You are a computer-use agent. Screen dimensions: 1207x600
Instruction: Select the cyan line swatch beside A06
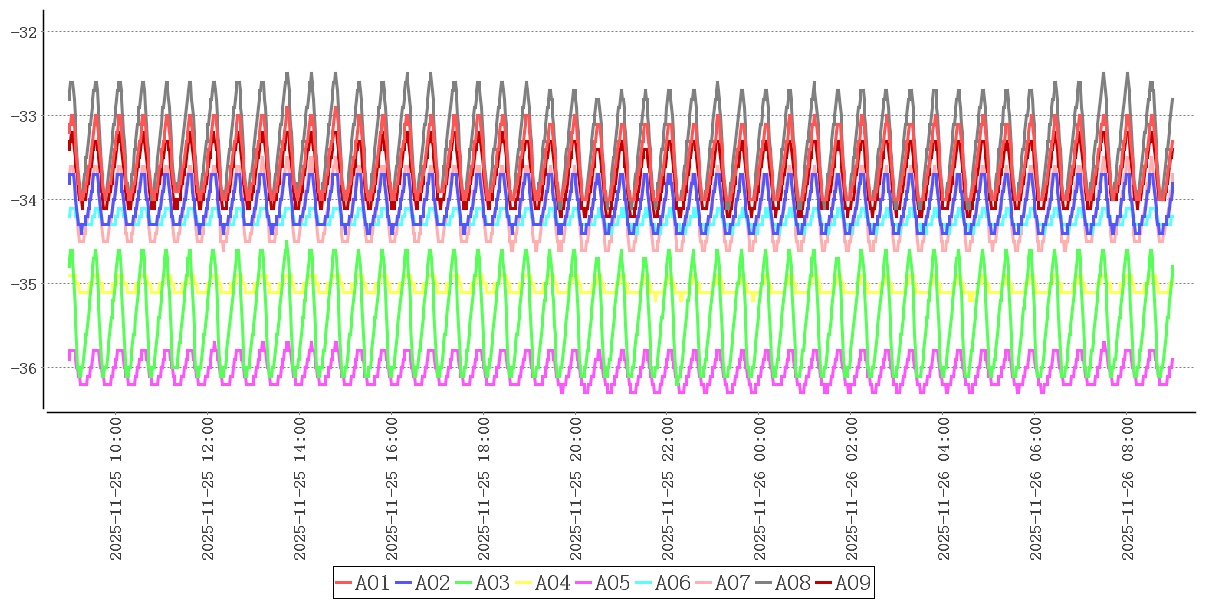[x=644, y=583]
